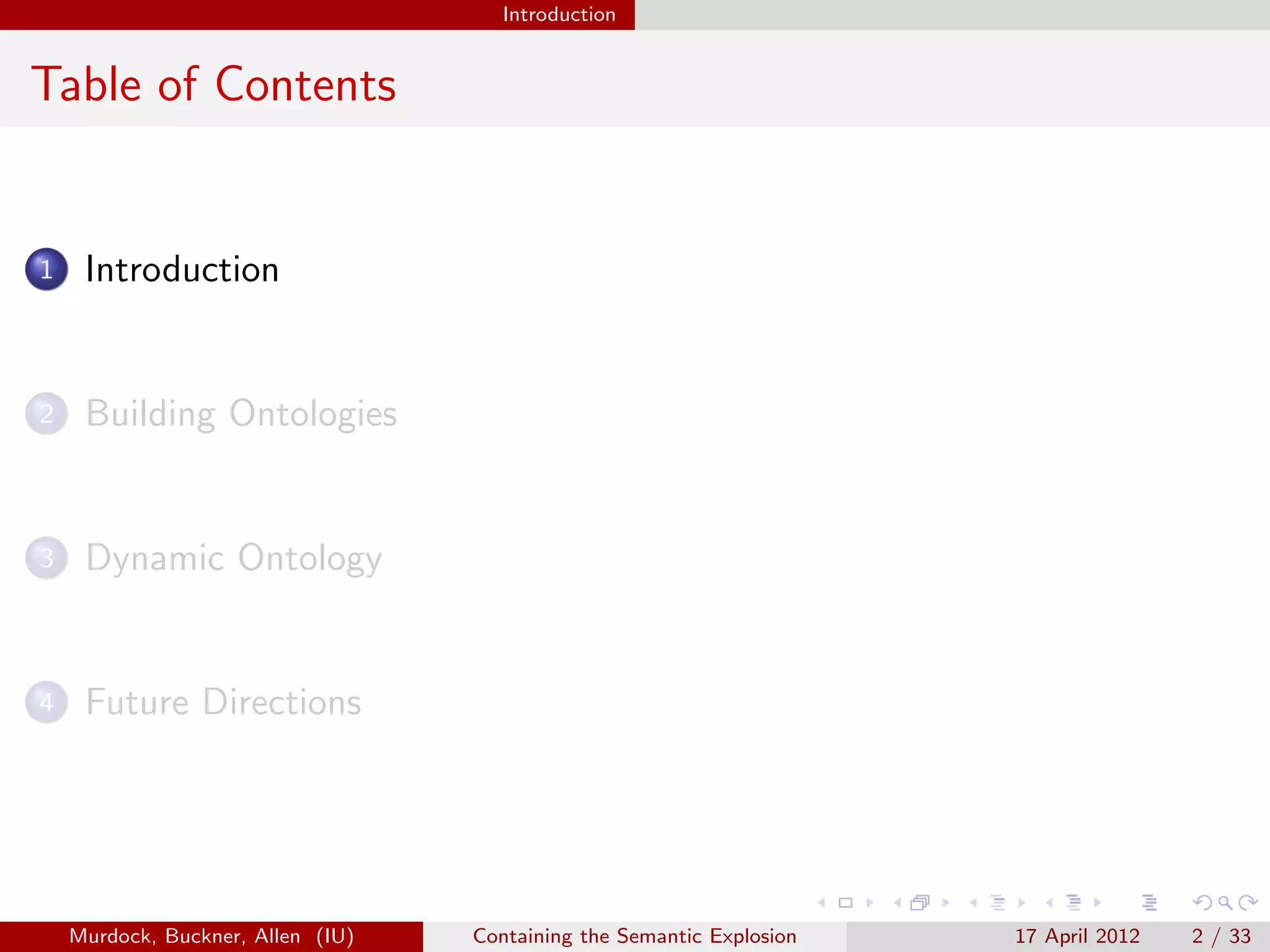Select Introduction in the top header bar

click(559, 14)
